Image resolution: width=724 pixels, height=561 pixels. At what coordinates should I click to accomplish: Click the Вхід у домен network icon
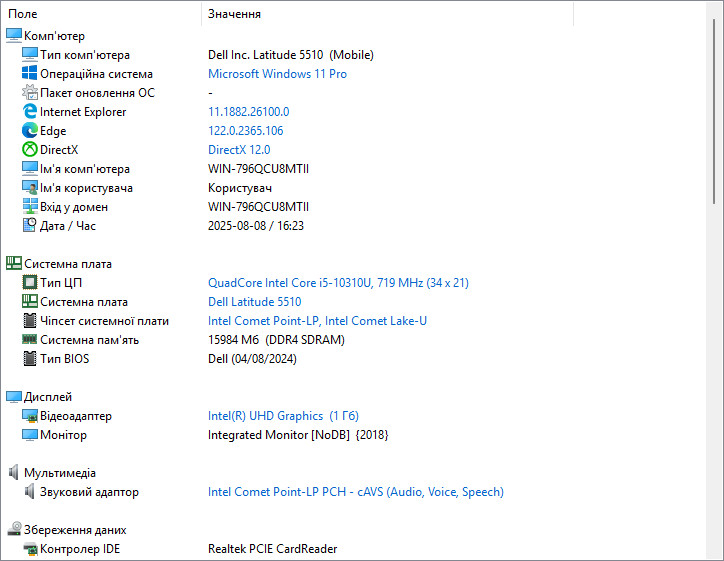click(30, 206)
